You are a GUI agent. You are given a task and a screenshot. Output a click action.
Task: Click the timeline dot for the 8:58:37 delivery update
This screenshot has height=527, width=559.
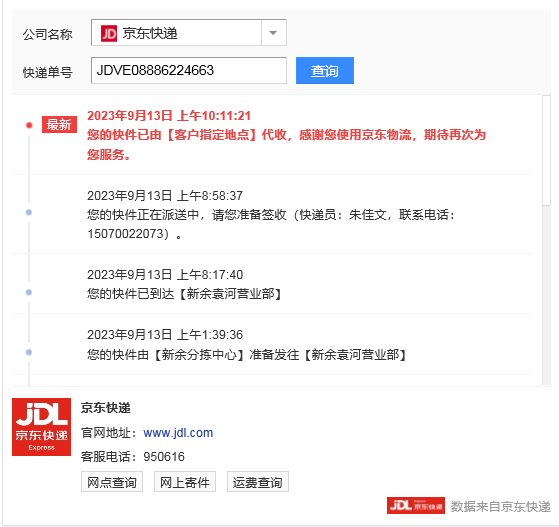pyautogui.click(x=29, y=213)
